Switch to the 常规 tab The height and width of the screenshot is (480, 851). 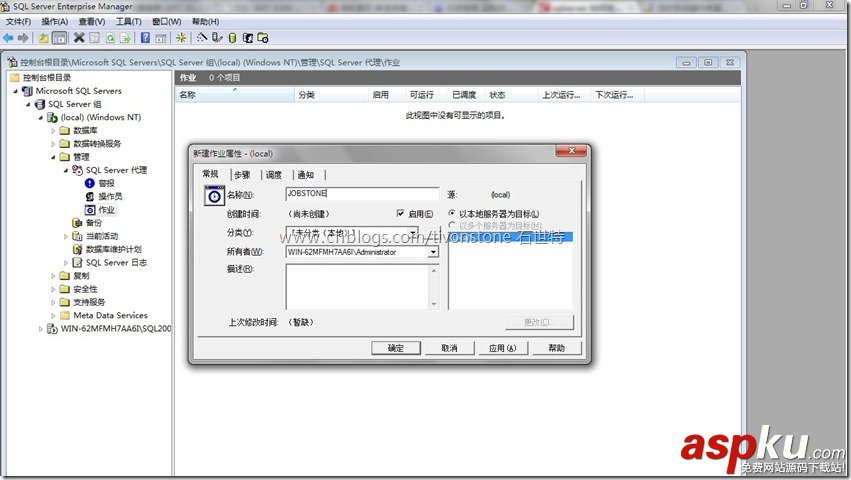(x=211, y=174)
